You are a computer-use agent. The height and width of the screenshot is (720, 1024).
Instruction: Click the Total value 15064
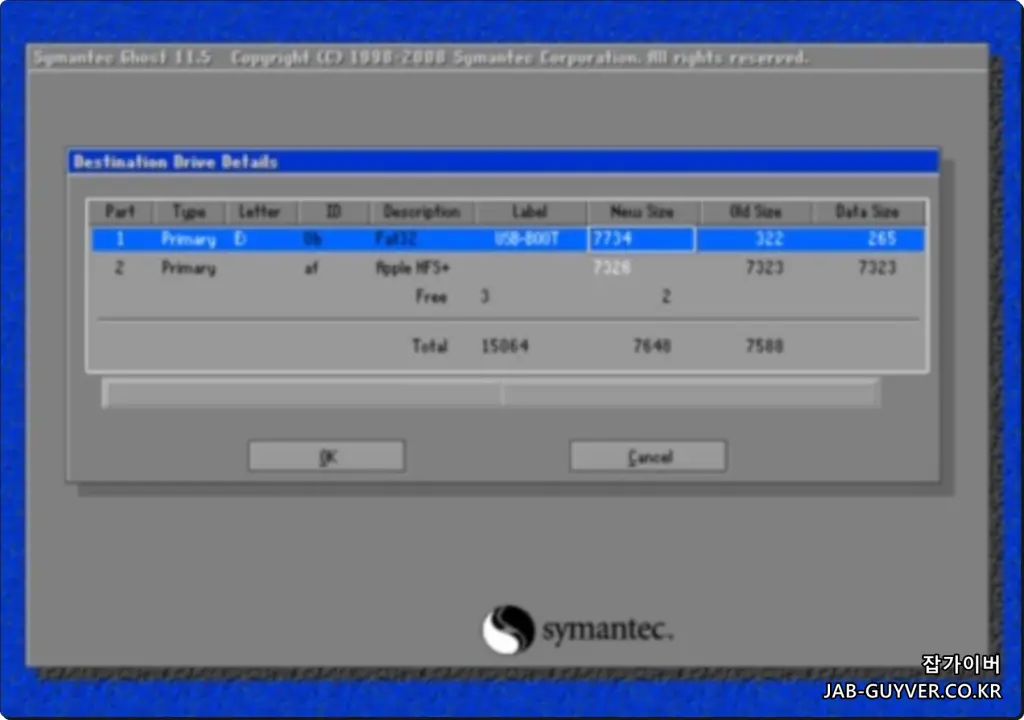click(x=505, y=346)
